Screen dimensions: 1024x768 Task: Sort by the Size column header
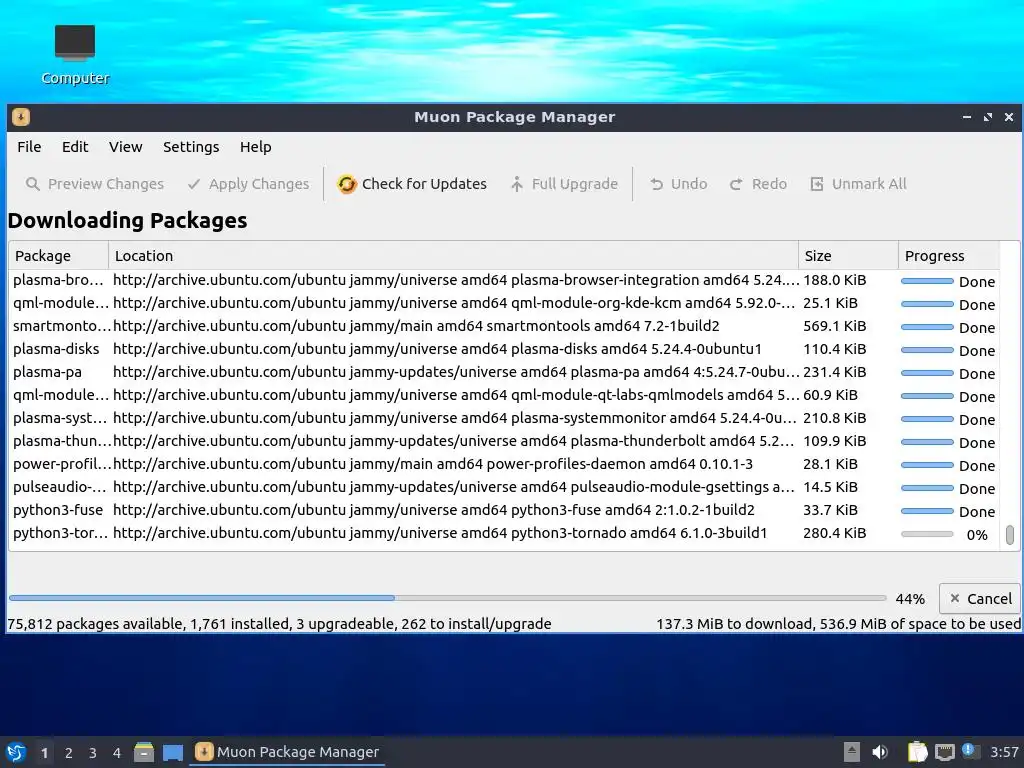[x=848, y=255]
